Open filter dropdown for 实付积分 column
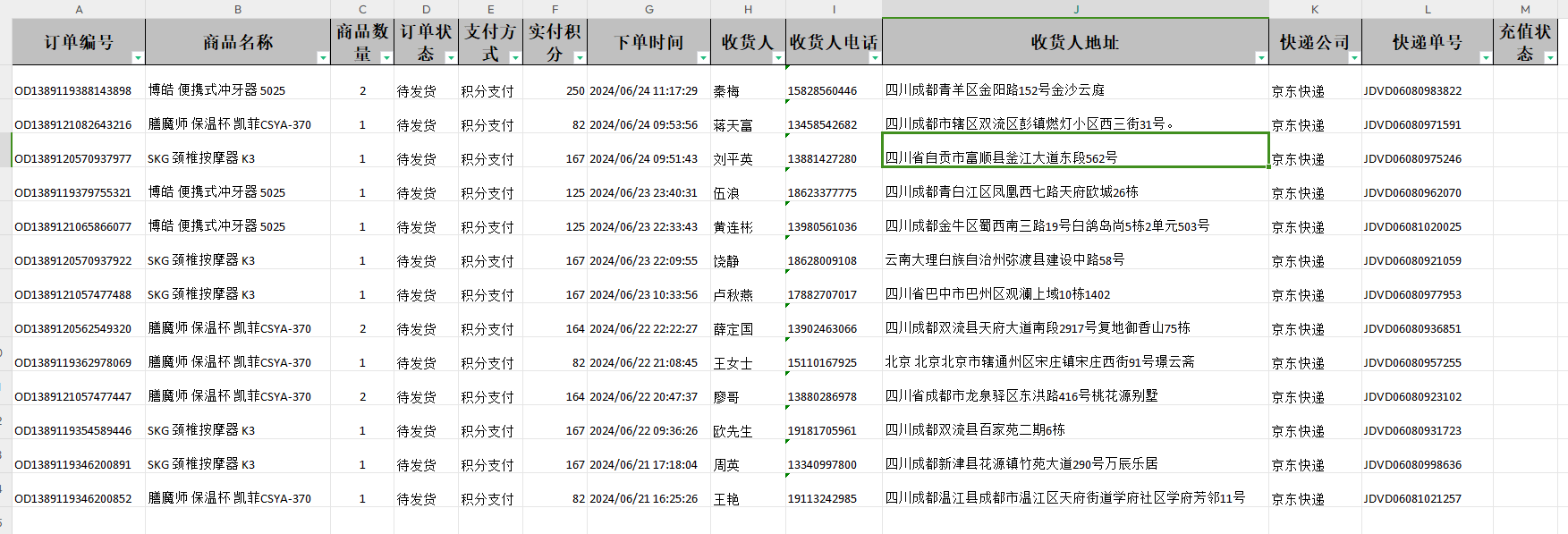1568x534 pixels. [x=580, y=57]
